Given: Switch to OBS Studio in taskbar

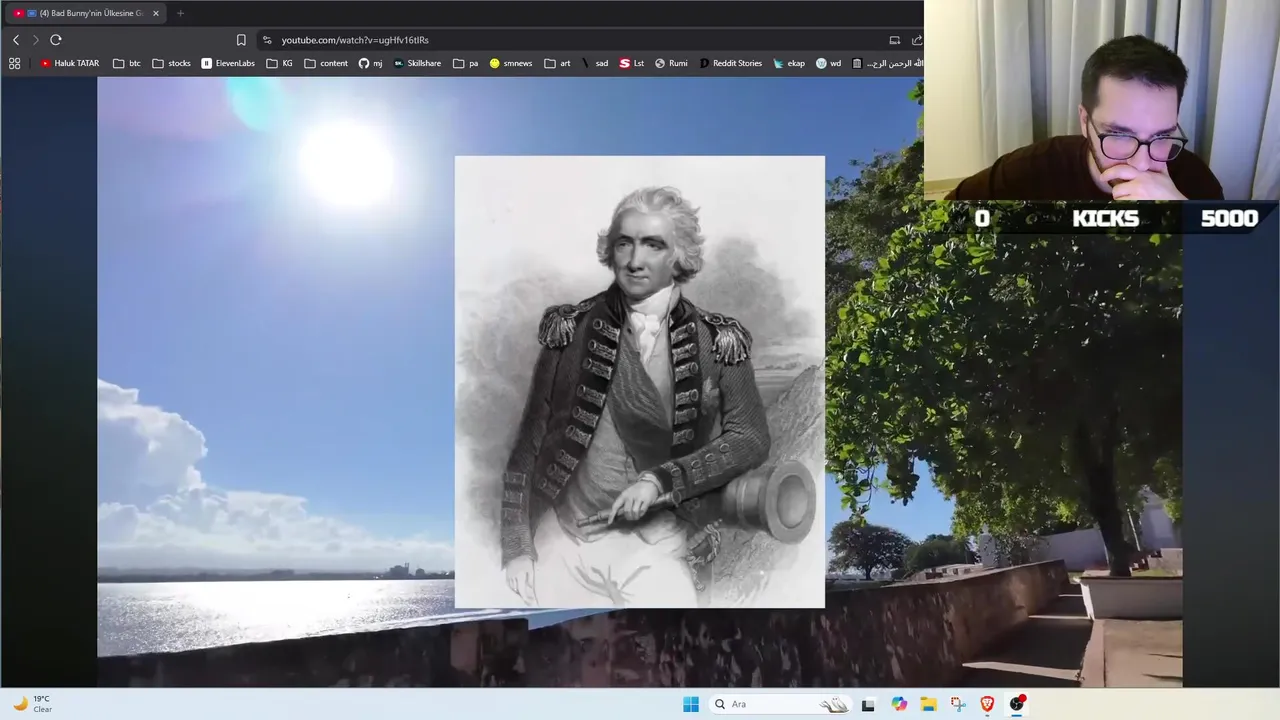Looking at the screenshot, I should (1017, 704).
